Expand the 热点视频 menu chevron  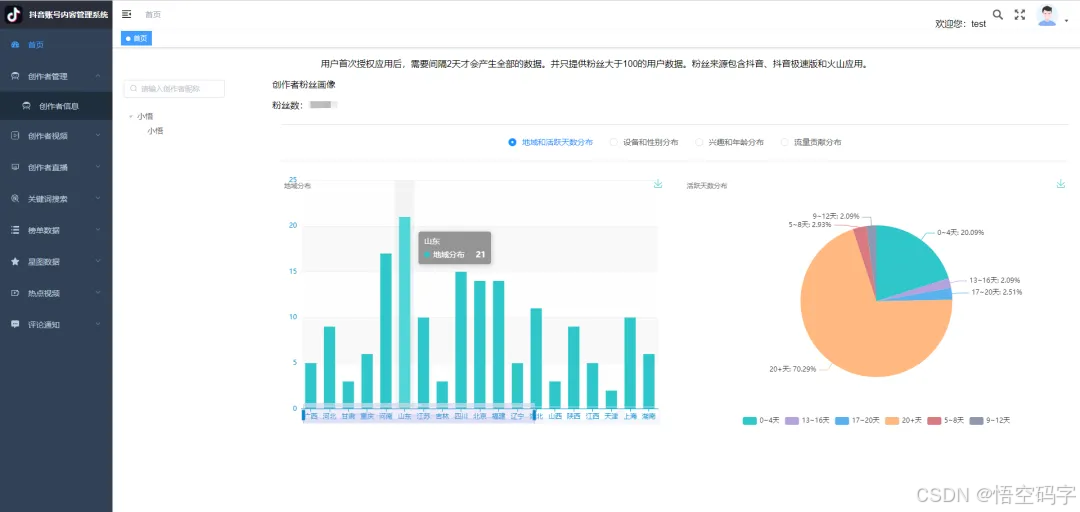[98, 292]
